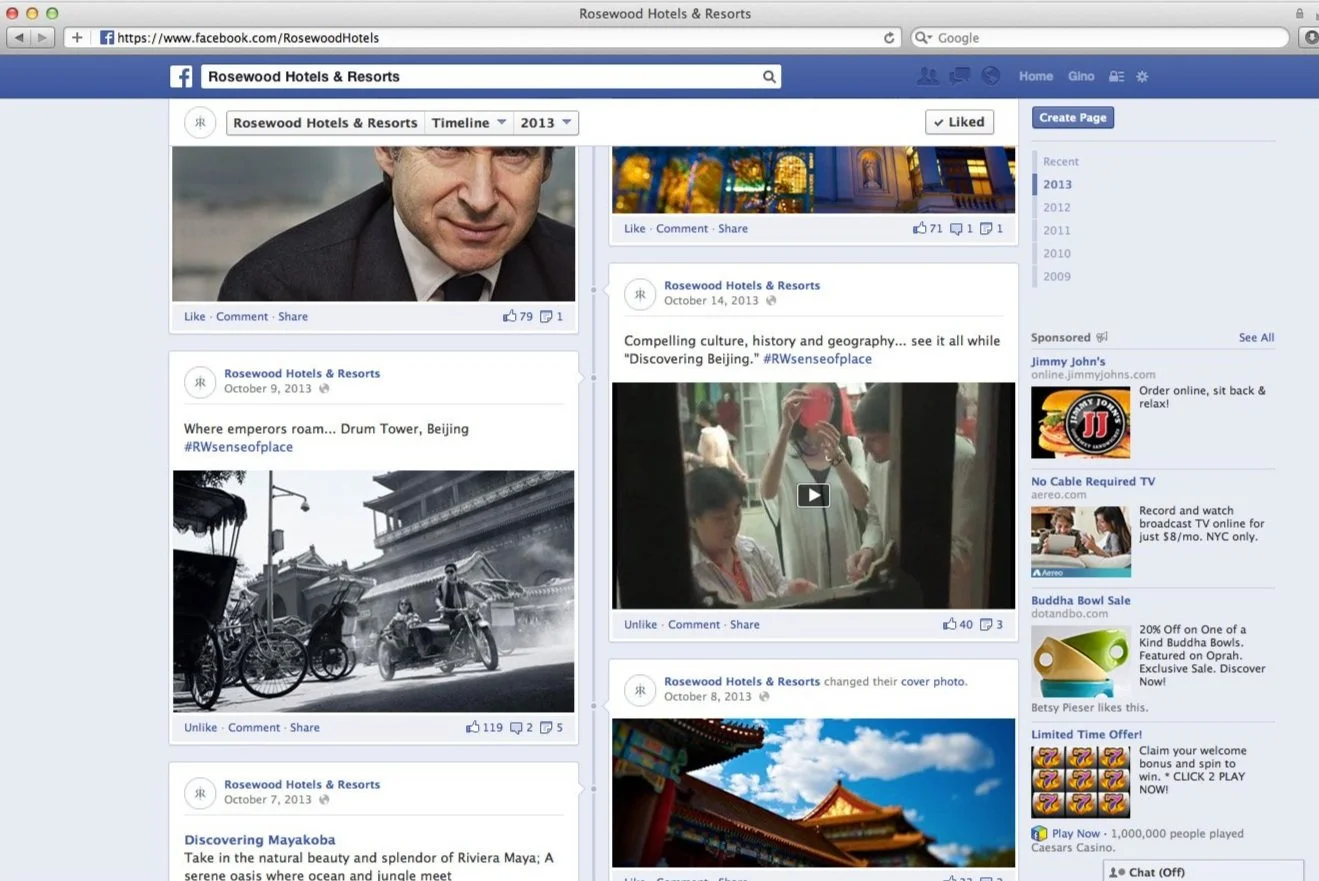The width and height of the screenshot is (1319, 881).
Task: Click the October 9, 2013 date link
Action: pyautogui.click(x=268, y=389)
